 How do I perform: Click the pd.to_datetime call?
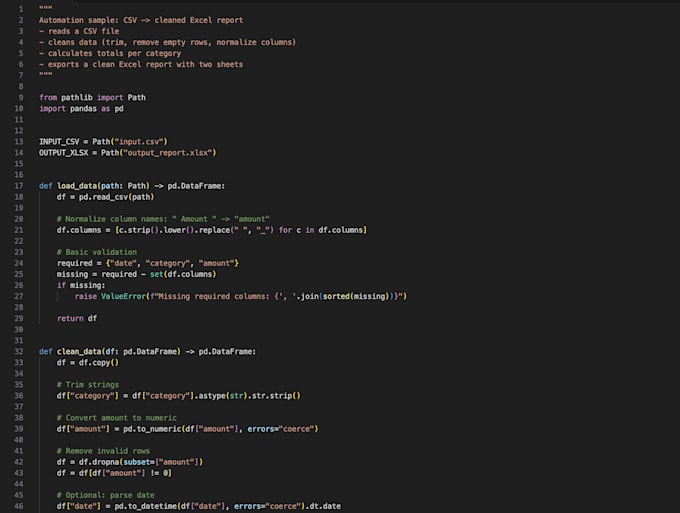point(209,506)
